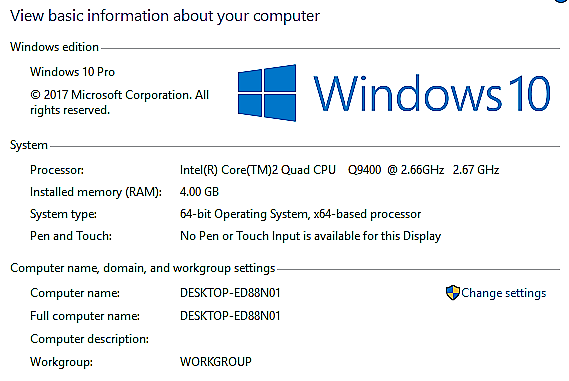This screenshot has width=569, height=381.
Task: Click the WORKGROUP value
Action: [x=216, y=362]
